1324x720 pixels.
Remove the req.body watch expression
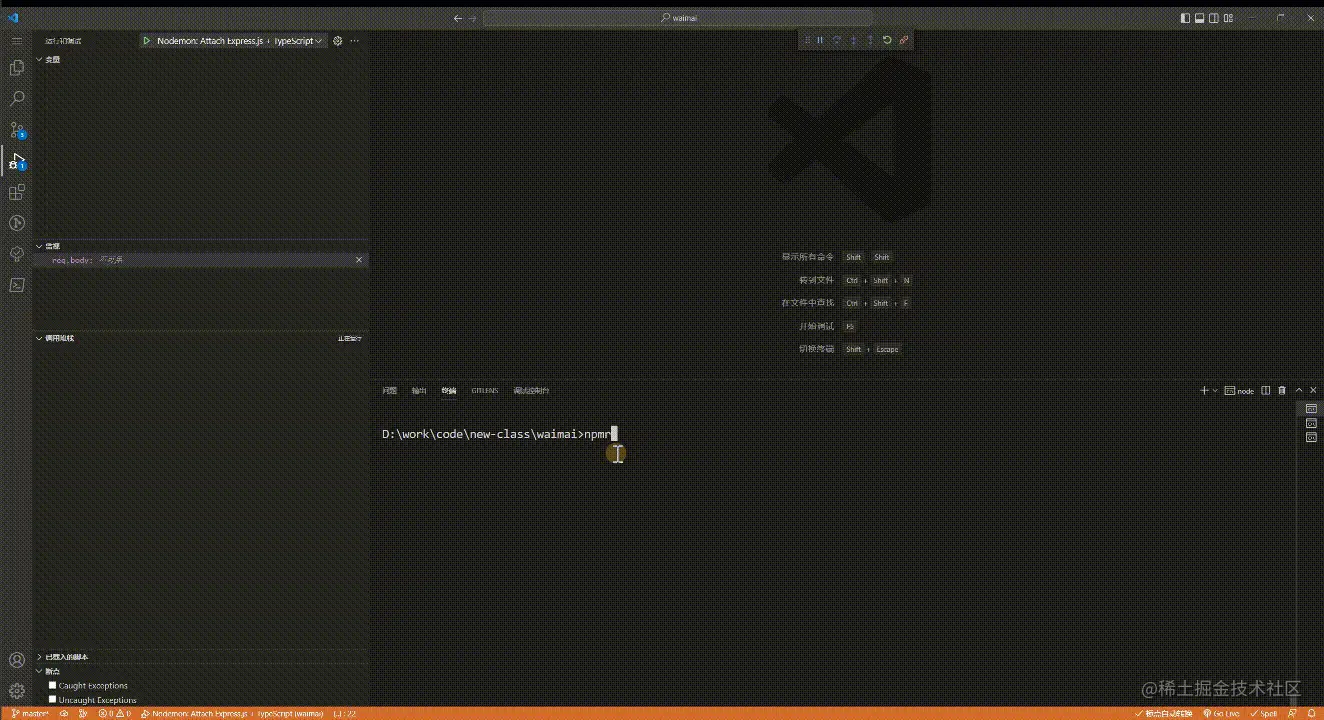pos(358,259)
